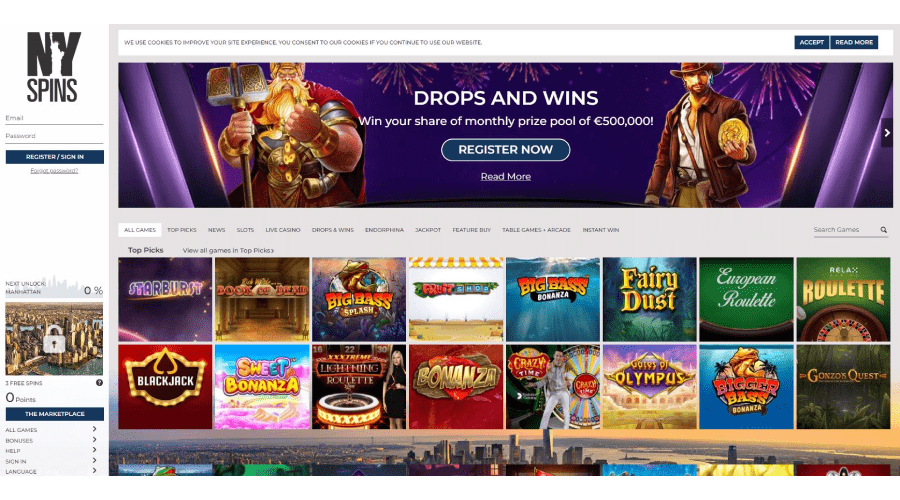Open the Starburst game tile
The width and height of the screenshot is (900, 500).
pos(165,300)
